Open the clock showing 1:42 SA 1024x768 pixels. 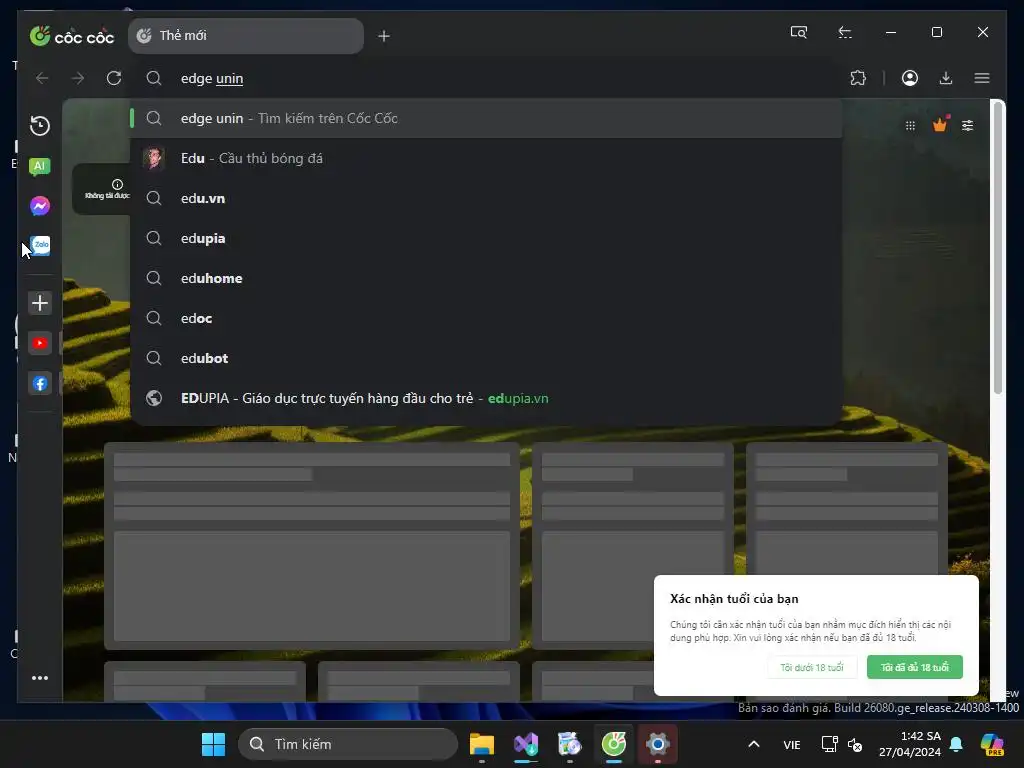coord(910,744)
